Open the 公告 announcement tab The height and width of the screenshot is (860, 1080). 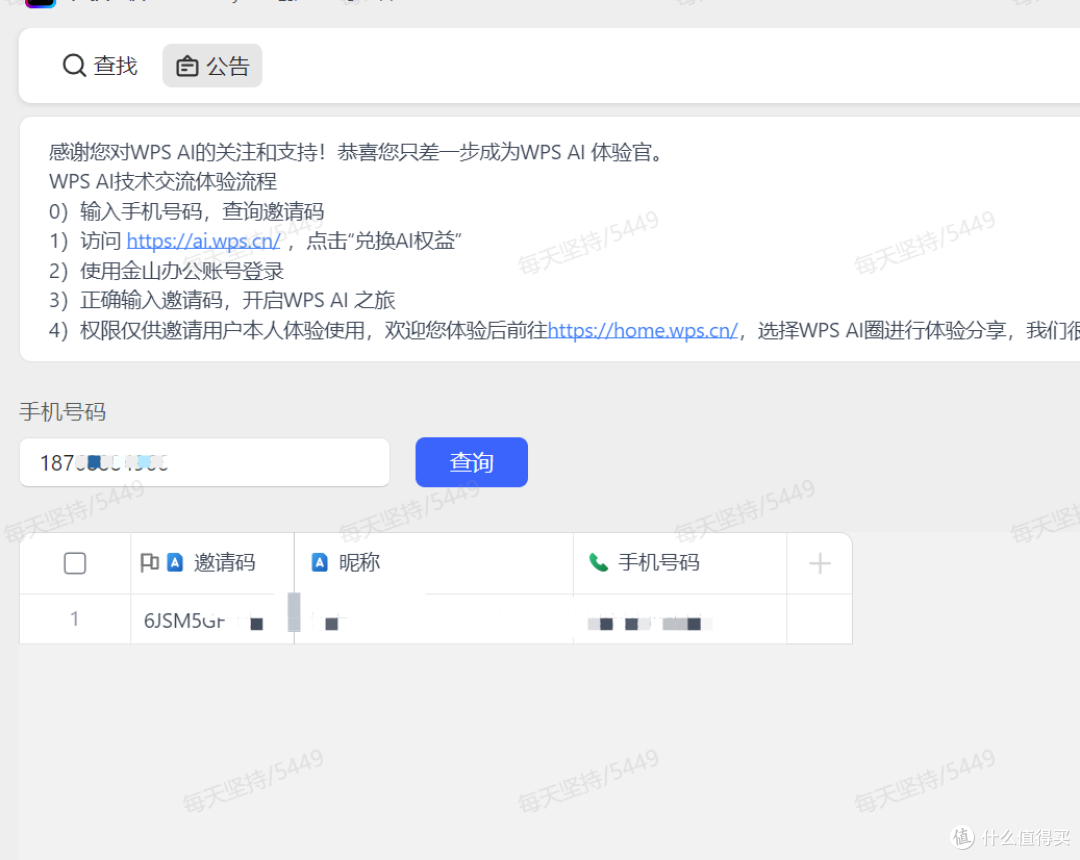tap(212, 65)
